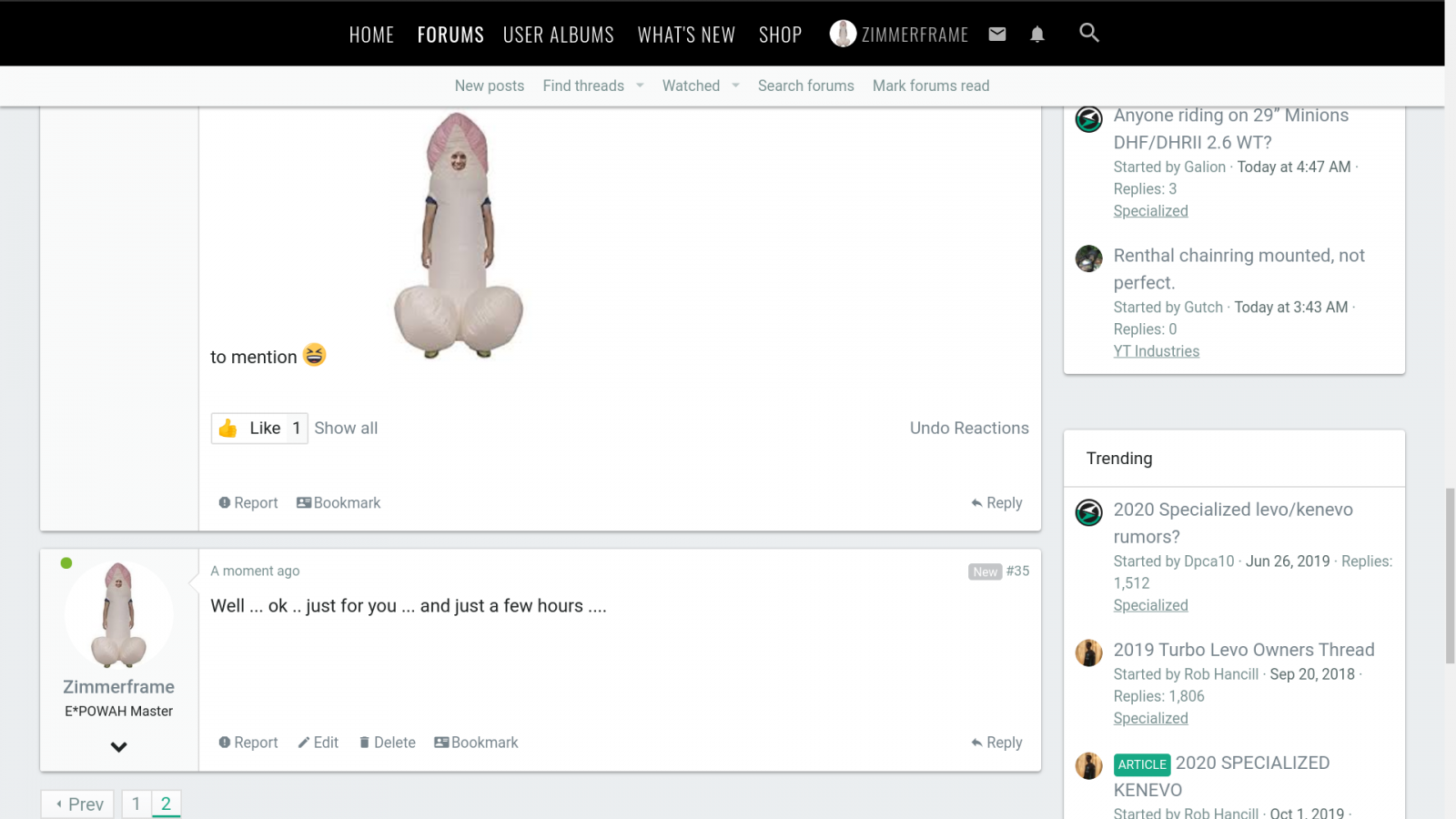Viewport: 1456px width, 819px height.
Task: Click the Zimmerframe avatar in top navigation
Action: click(843, 34)
